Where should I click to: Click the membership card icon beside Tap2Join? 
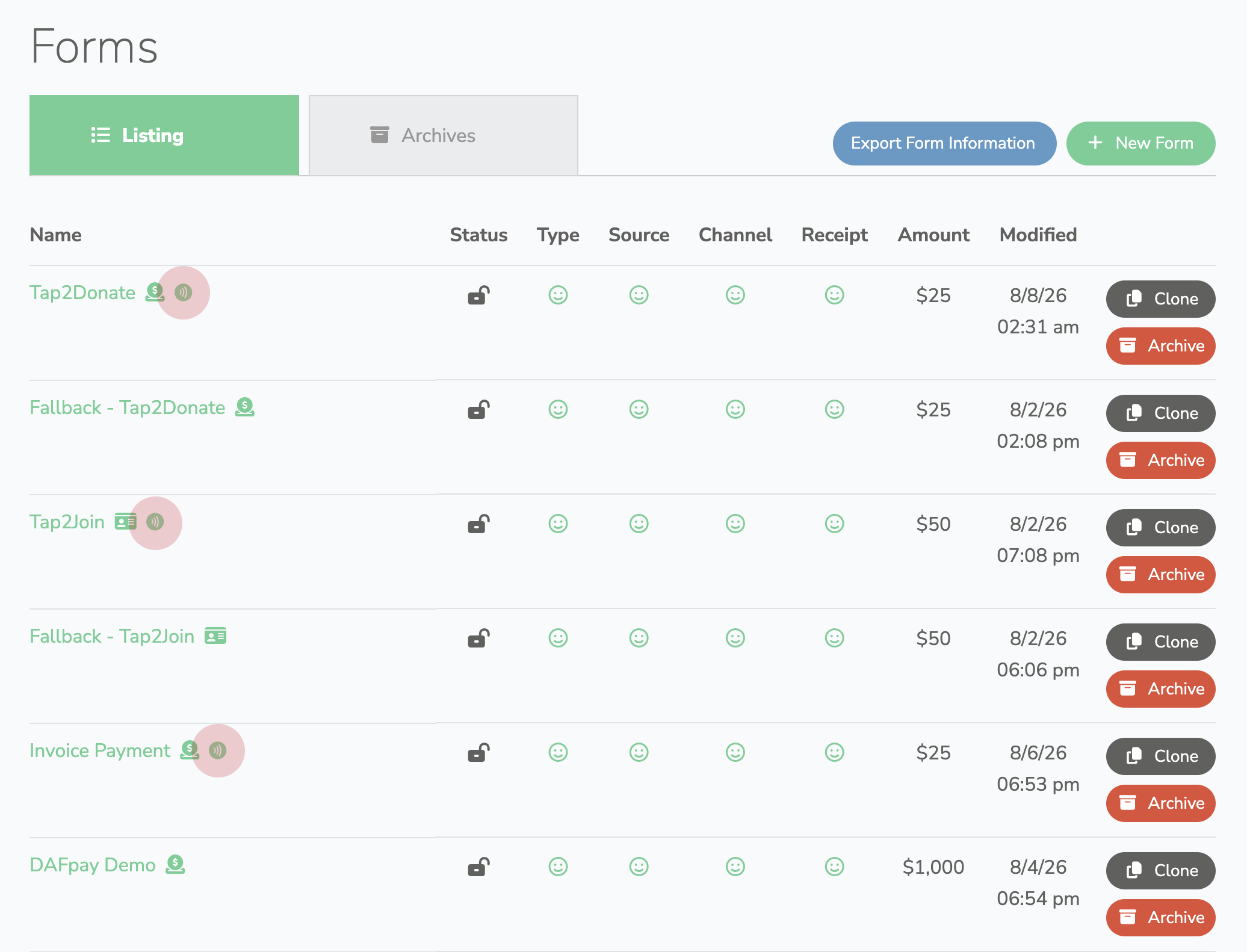click(126, 522)
